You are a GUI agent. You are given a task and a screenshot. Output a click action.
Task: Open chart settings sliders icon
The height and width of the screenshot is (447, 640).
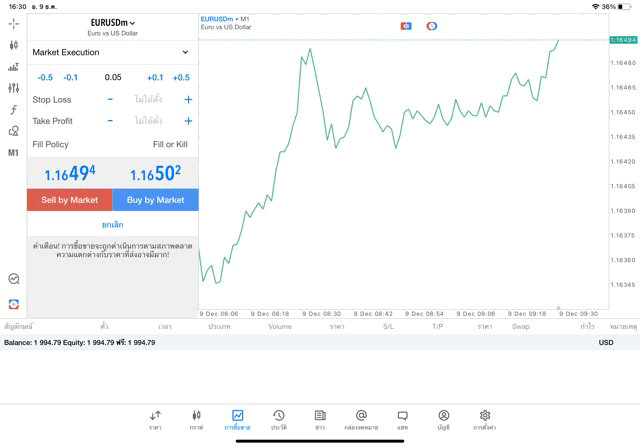[13, 88]
